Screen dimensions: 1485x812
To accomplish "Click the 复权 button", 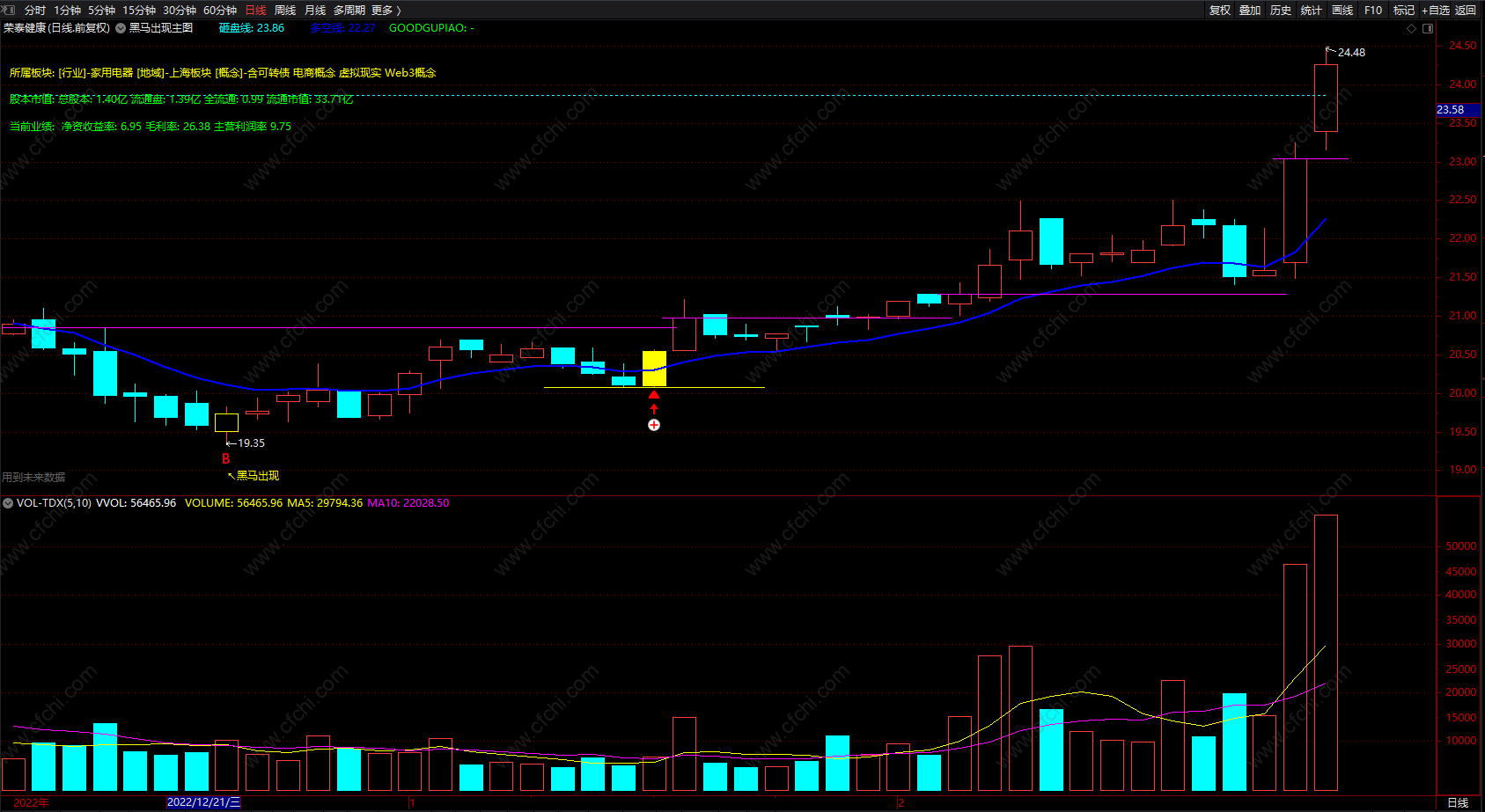I will point(1219,11).
